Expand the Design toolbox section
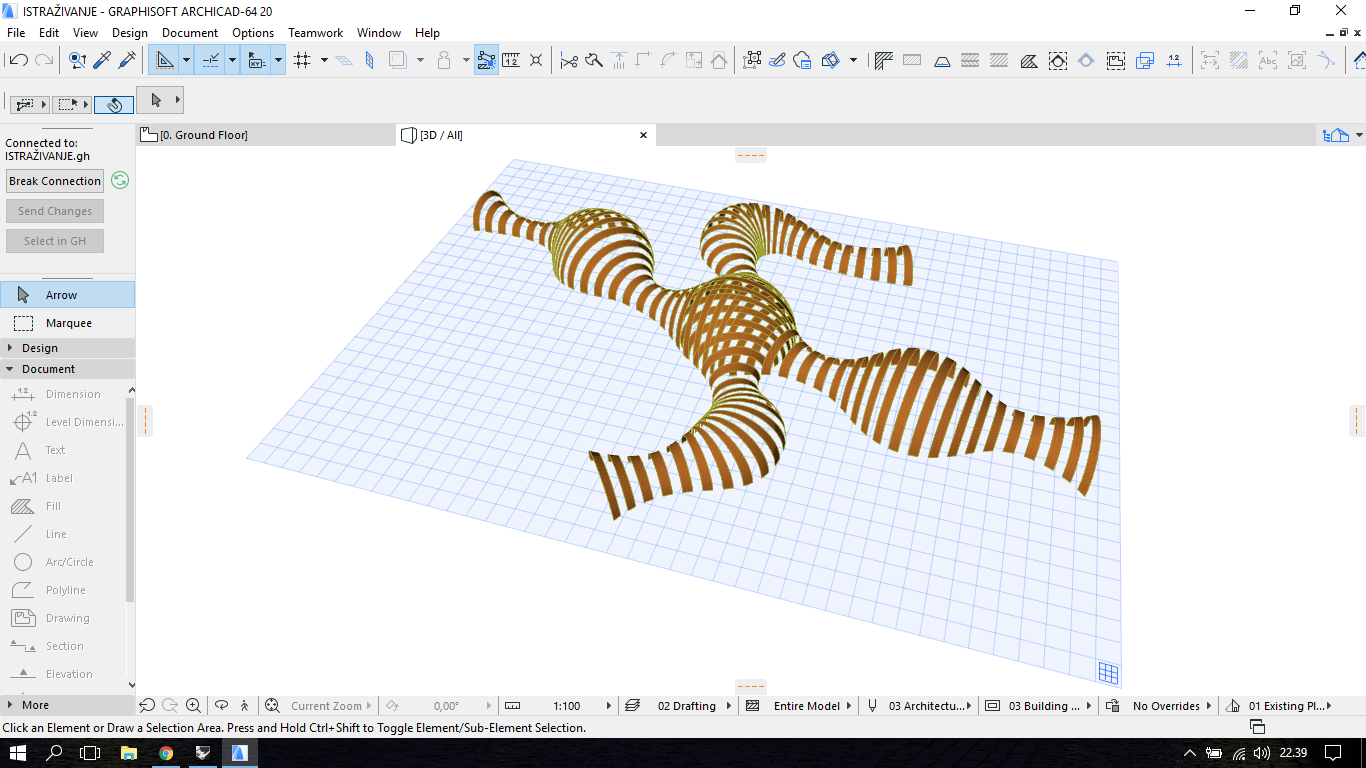Image resolution: width=1366 pixels, height=768 pixels. 67,348
